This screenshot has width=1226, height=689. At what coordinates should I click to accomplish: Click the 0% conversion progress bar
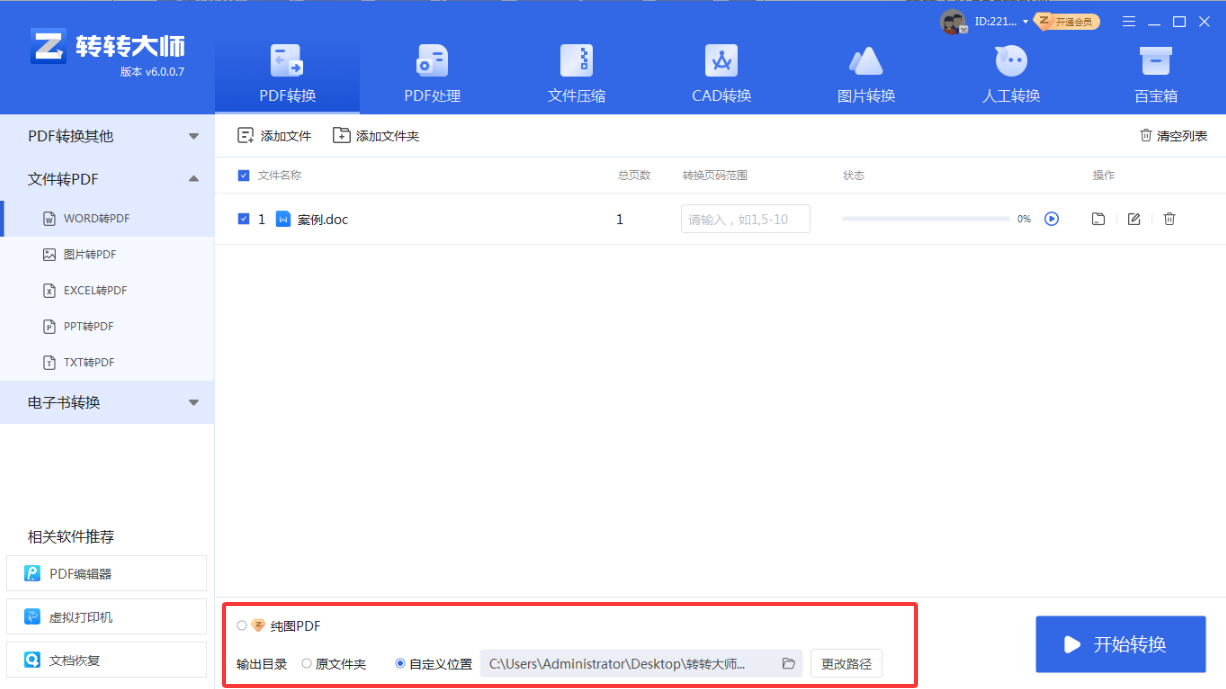[925, 218]
